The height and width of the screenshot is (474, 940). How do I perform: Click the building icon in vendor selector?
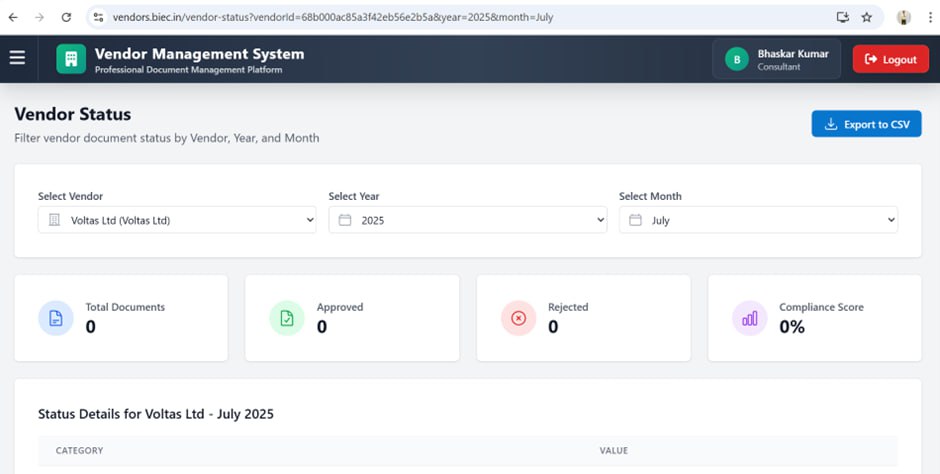[x=54, y=220]
